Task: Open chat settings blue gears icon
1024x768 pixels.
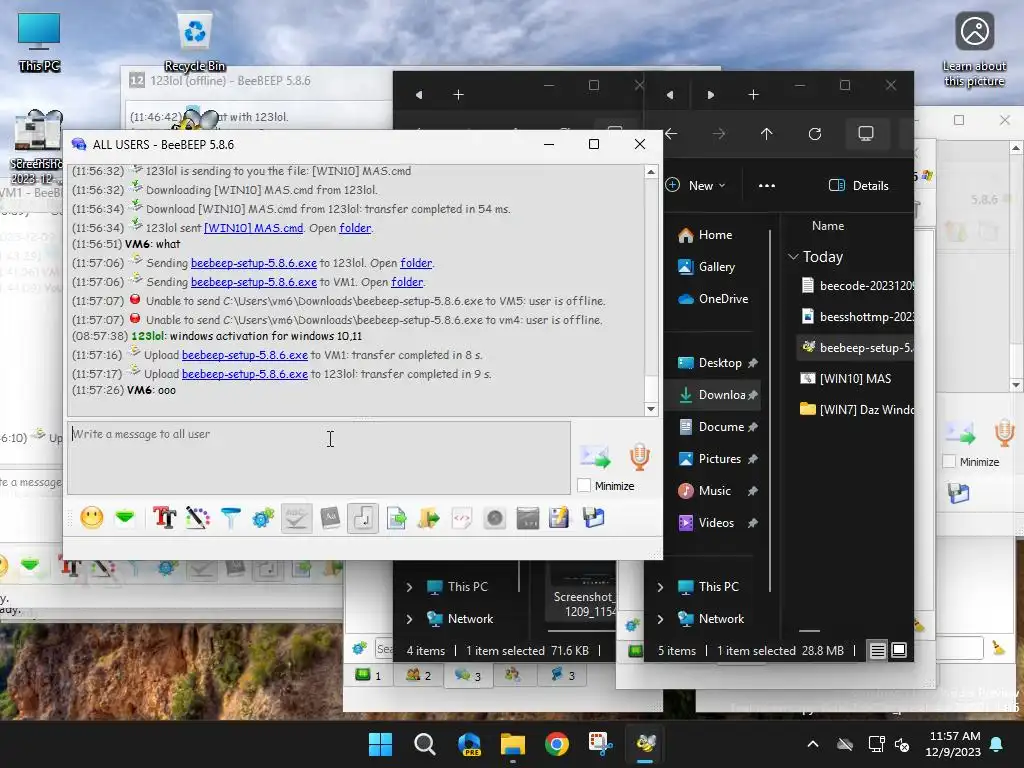Action: click(263, 518)
